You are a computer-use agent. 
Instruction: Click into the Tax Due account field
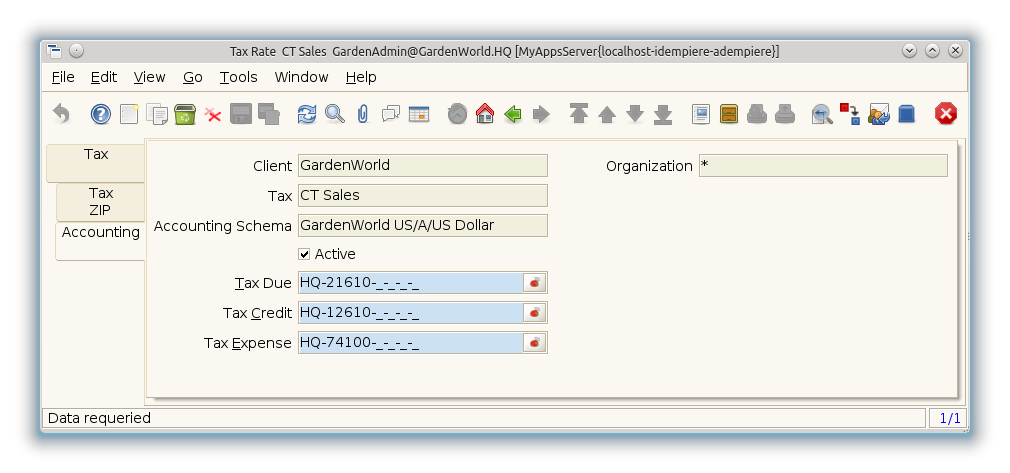point(410,283)
